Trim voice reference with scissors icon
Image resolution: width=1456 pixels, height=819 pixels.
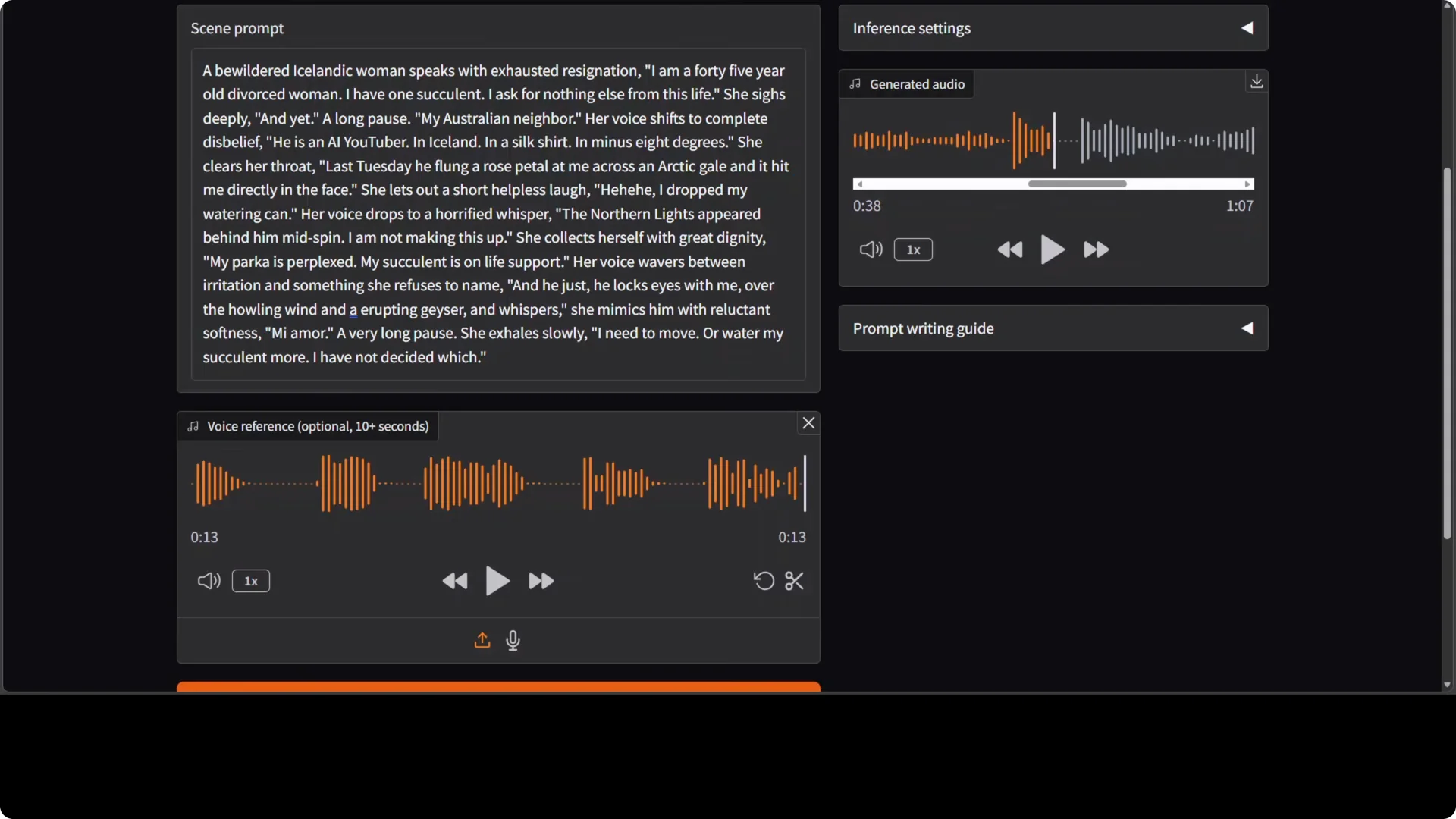click(x=794, y=581)
